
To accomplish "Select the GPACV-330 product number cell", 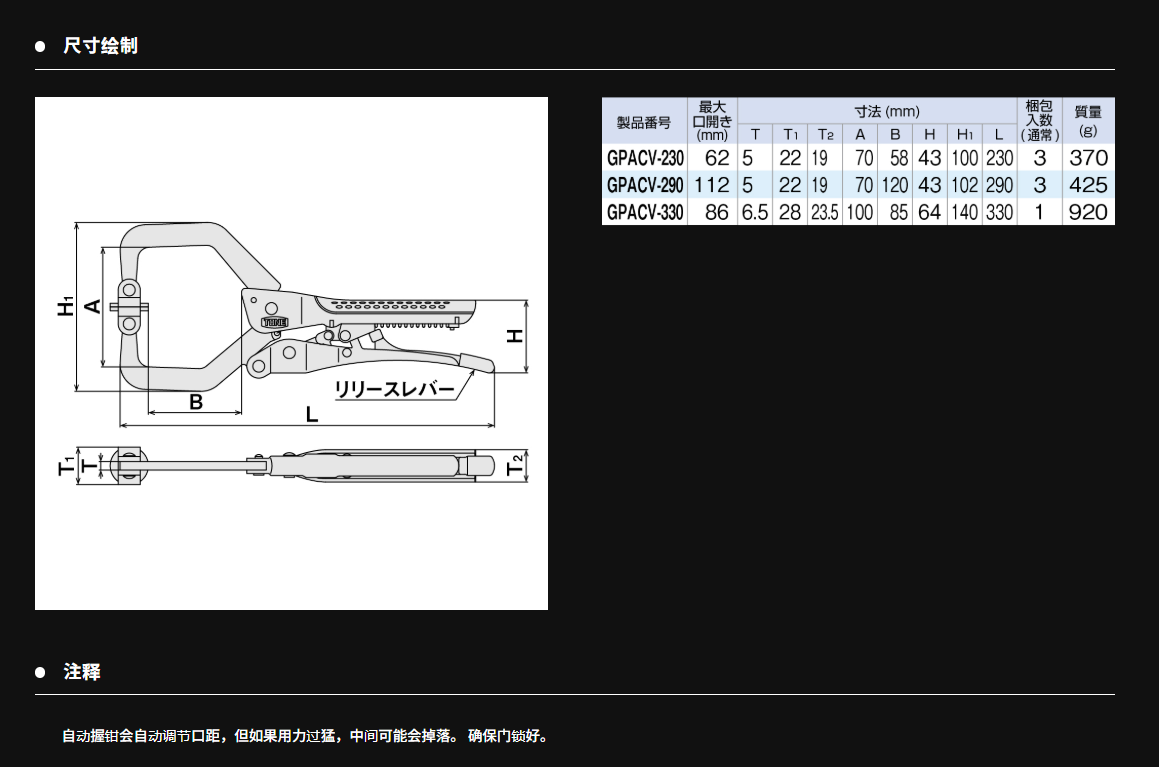I will pos(645,212).
